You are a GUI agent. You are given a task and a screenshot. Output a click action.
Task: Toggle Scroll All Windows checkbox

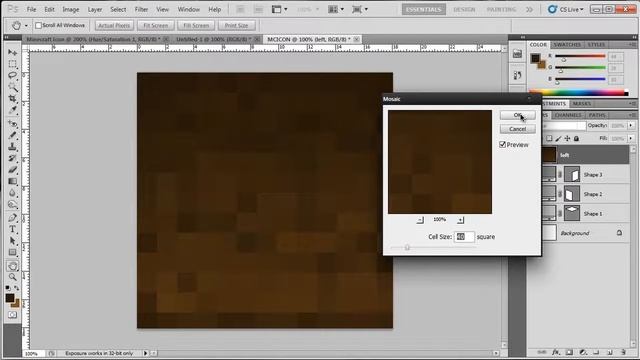tap(38, 25)
